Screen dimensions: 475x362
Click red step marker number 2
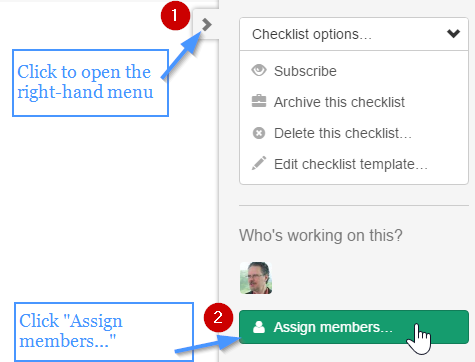(x=218, y=317)
